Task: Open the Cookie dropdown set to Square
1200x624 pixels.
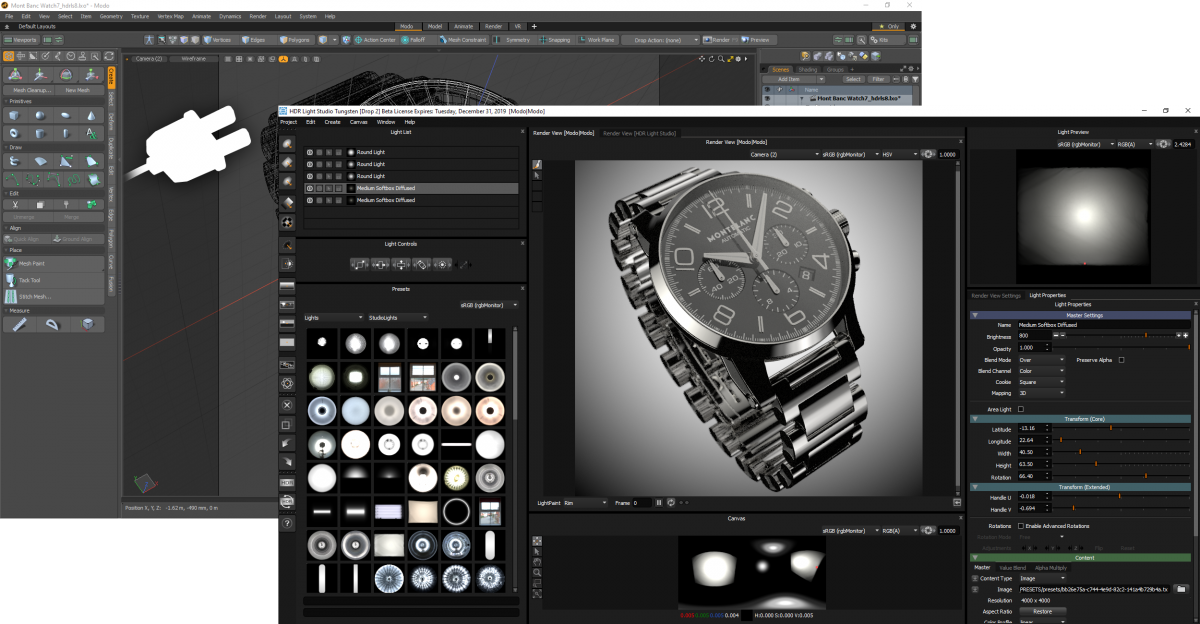Action: point(1041,381)
